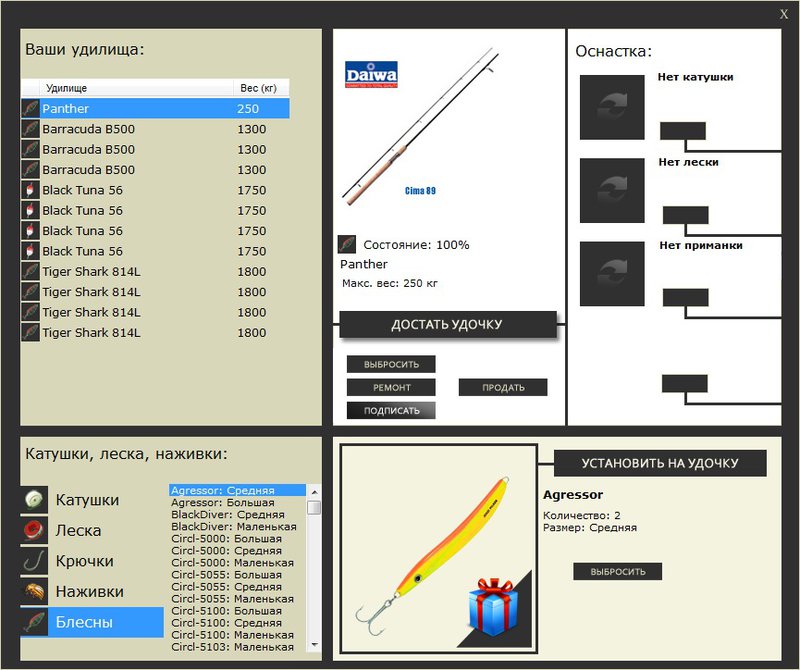
Task: Select the Panther rod row
Action: [155, 108]
